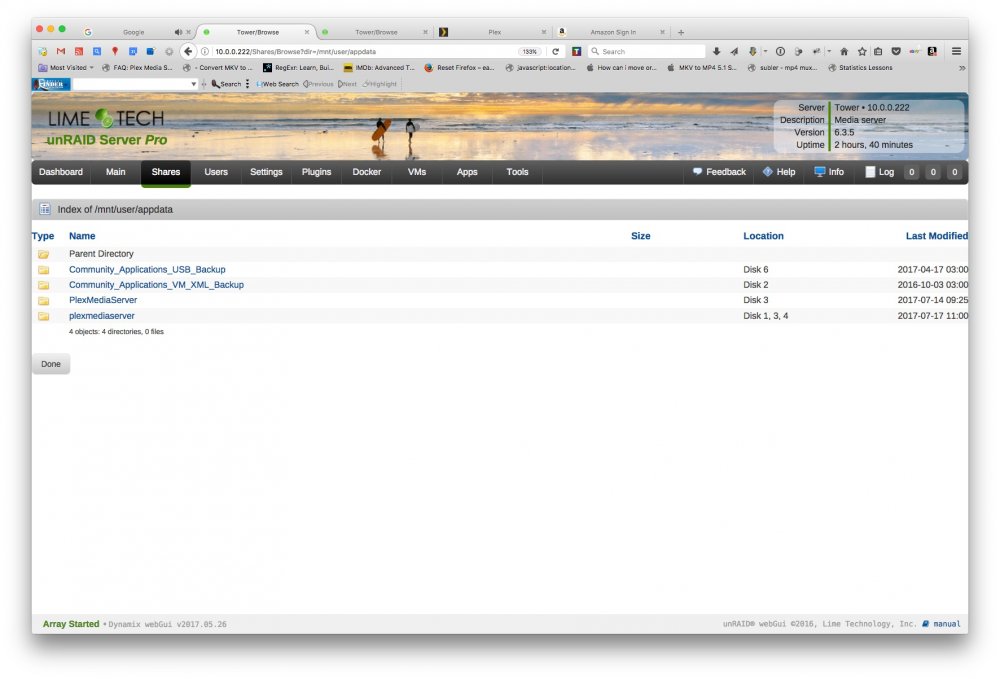Switch to the Docker tab
Screen dimensions: 1000x679
pos(367,172)
